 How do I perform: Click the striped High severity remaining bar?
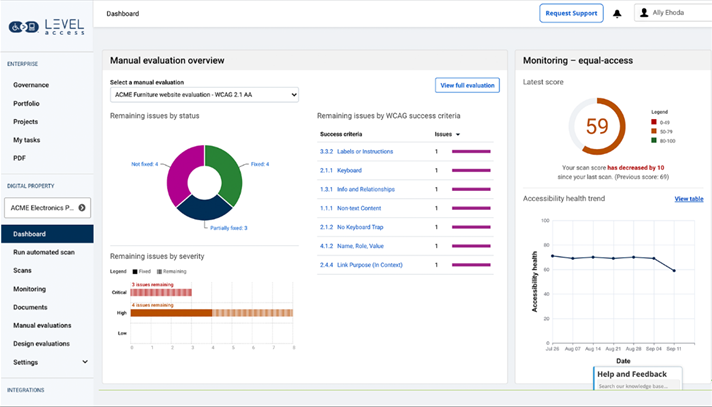(252, 313)
